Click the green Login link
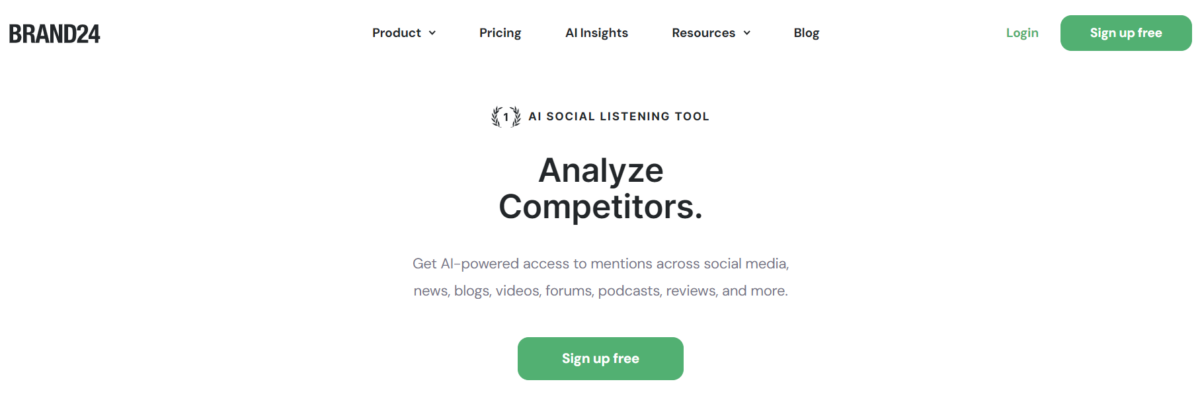The height and width of the screenshot is (398, 1200). click(1022, 33)
